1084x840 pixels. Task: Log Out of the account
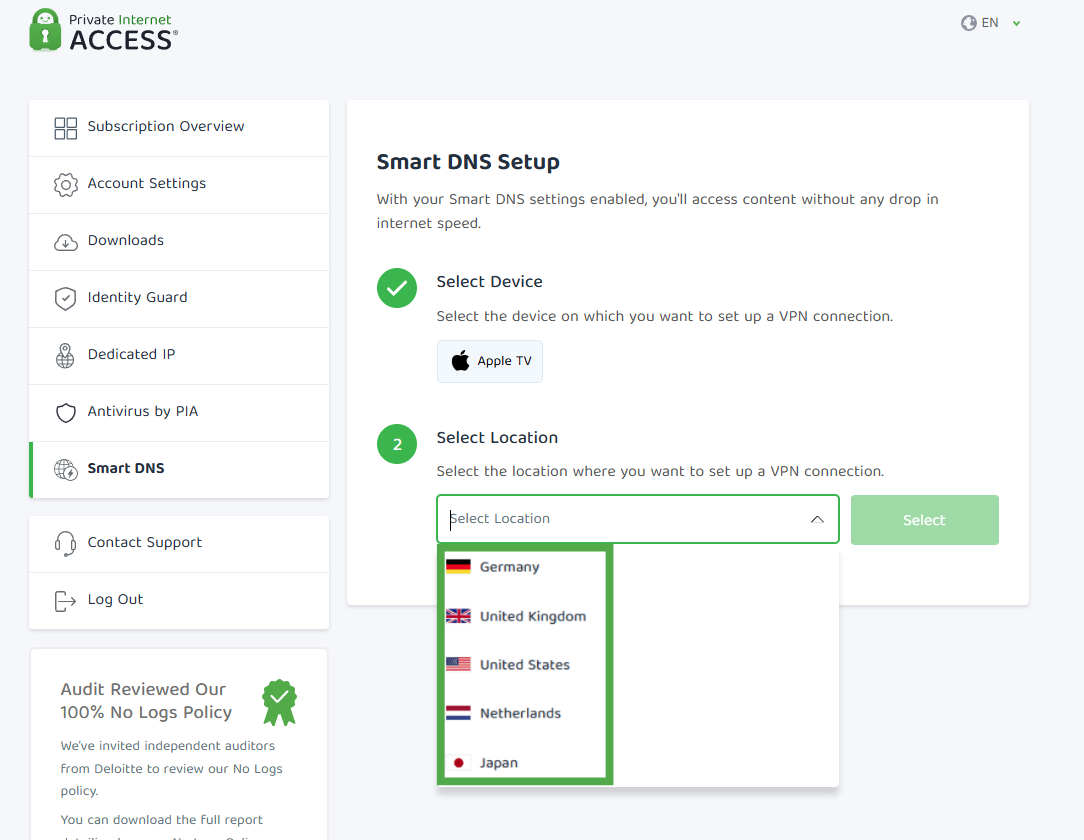(x=179, y=601)
